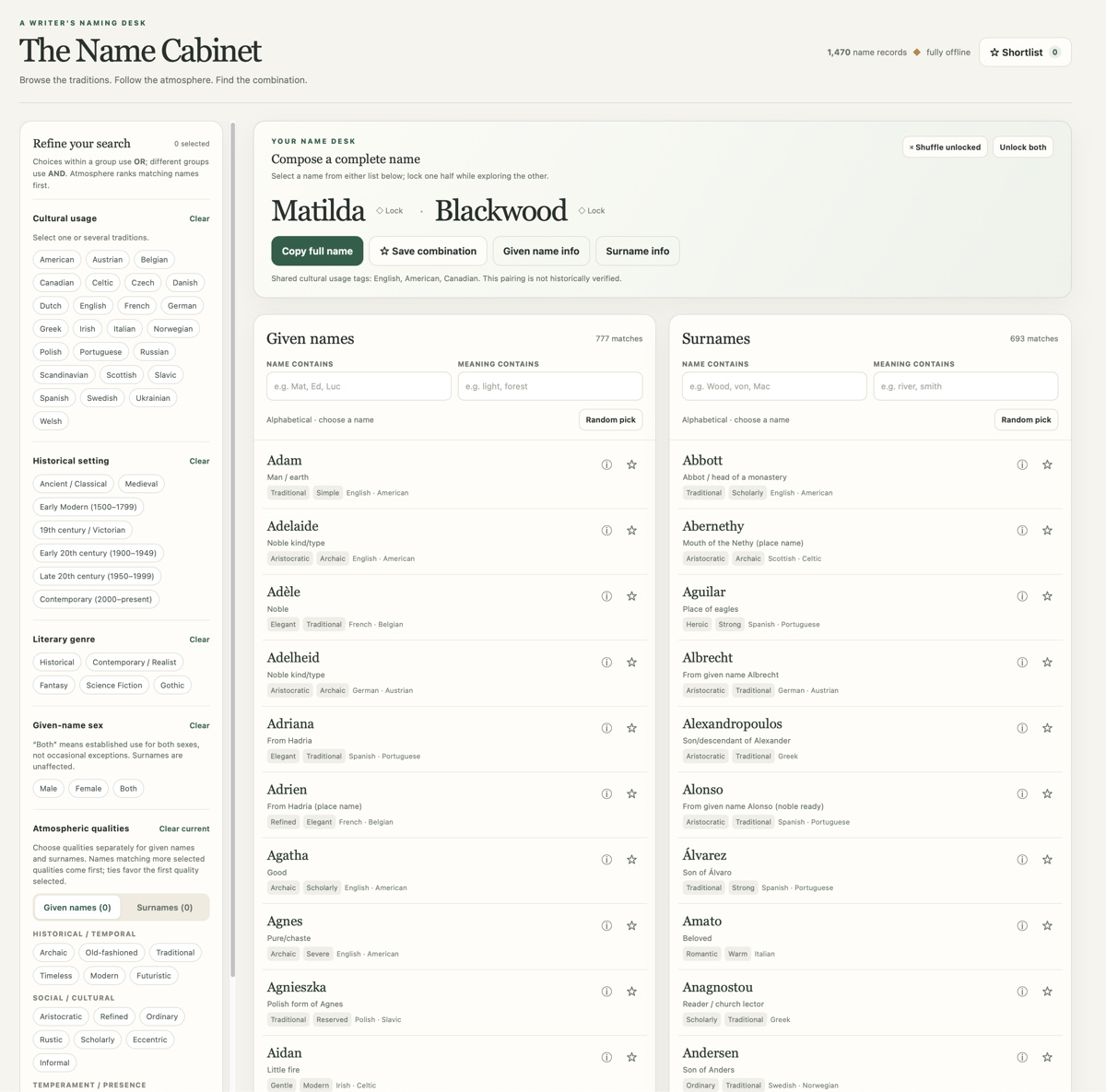Viewport: 1106px width, 1092px height.
Task: Select the name Agnieszka
Action: tap(296, 987)
